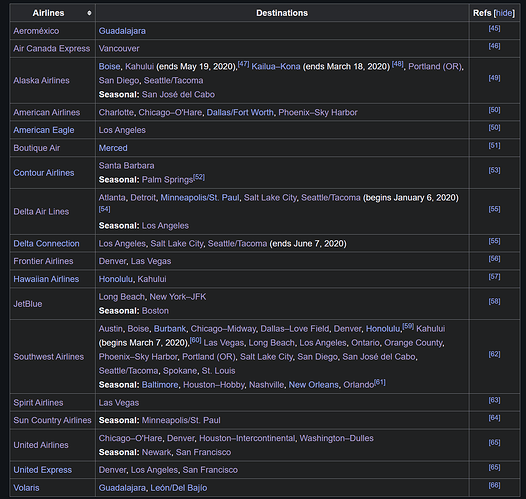
Task: Open the Alaska Airlines link
Action: pyautogui.click(x=41, y=80)
